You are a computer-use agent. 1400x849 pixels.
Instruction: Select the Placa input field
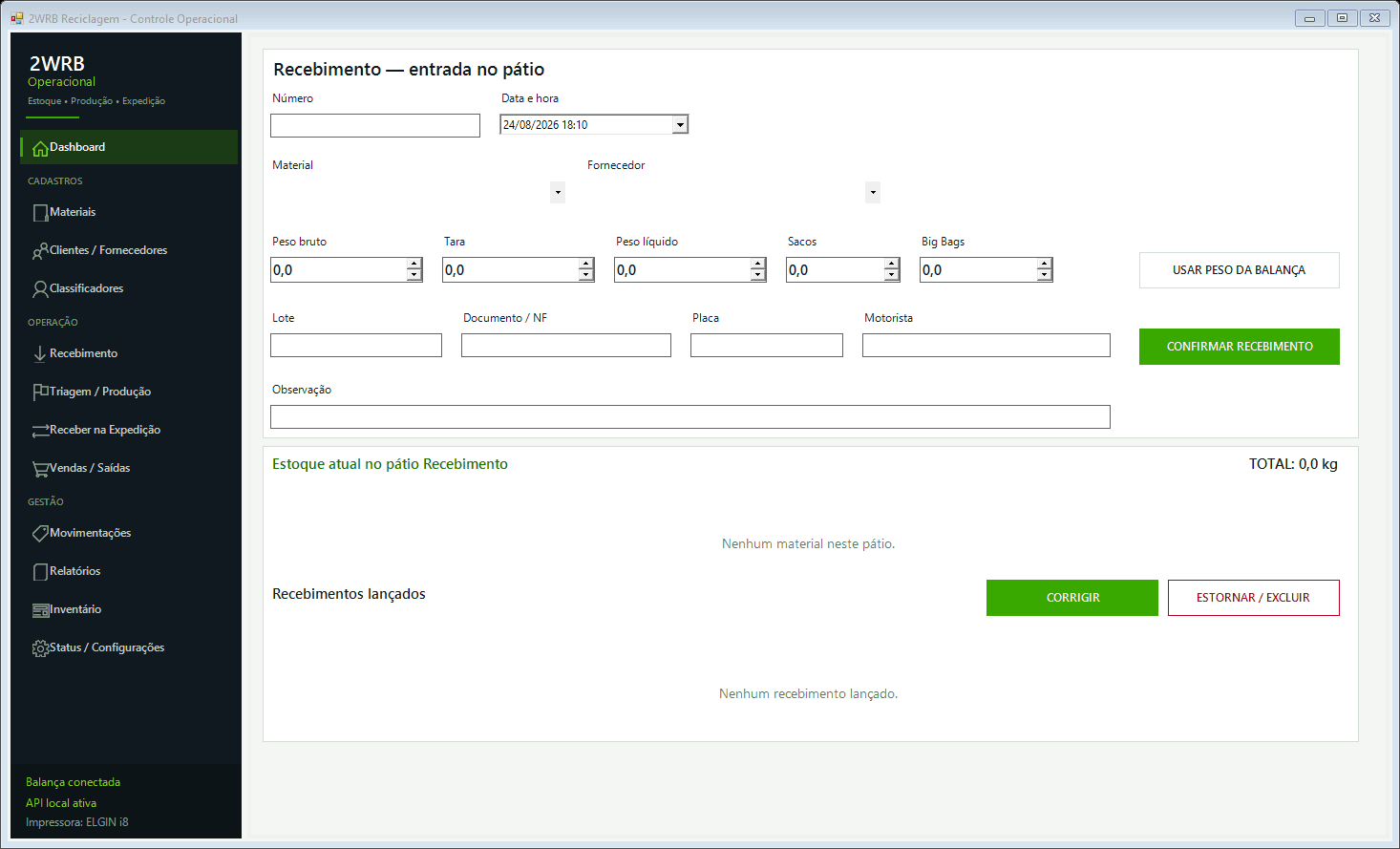[767, 345]
